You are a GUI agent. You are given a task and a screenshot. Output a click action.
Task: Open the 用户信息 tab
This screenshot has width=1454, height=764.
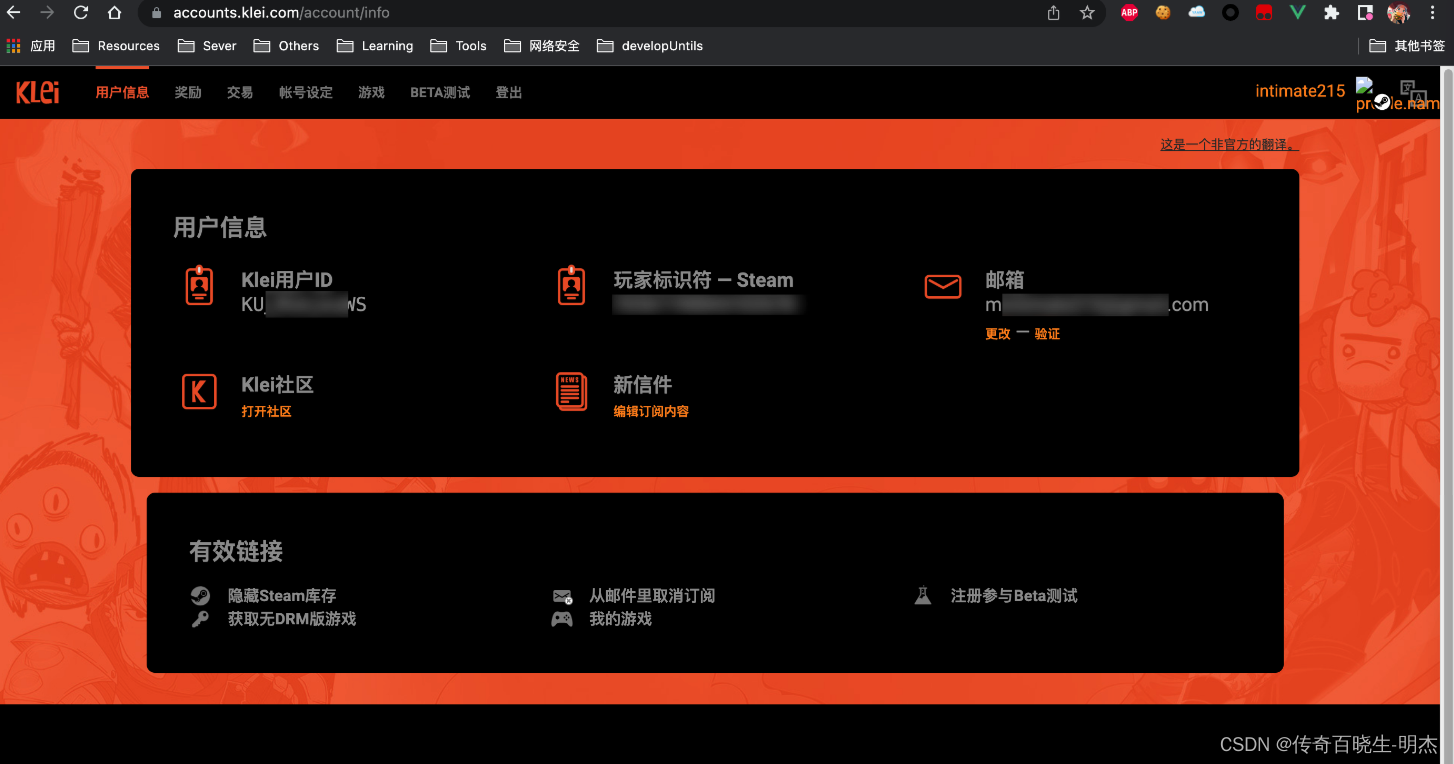pyautogui.click(x=122, y=92)
